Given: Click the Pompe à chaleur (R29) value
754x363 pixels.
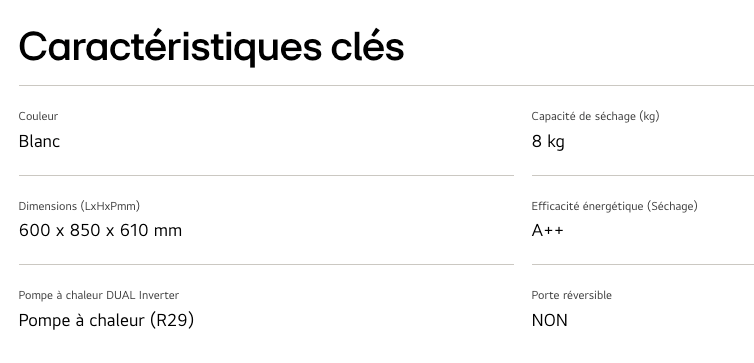Looking at the screenshot, I should point(106,320).
